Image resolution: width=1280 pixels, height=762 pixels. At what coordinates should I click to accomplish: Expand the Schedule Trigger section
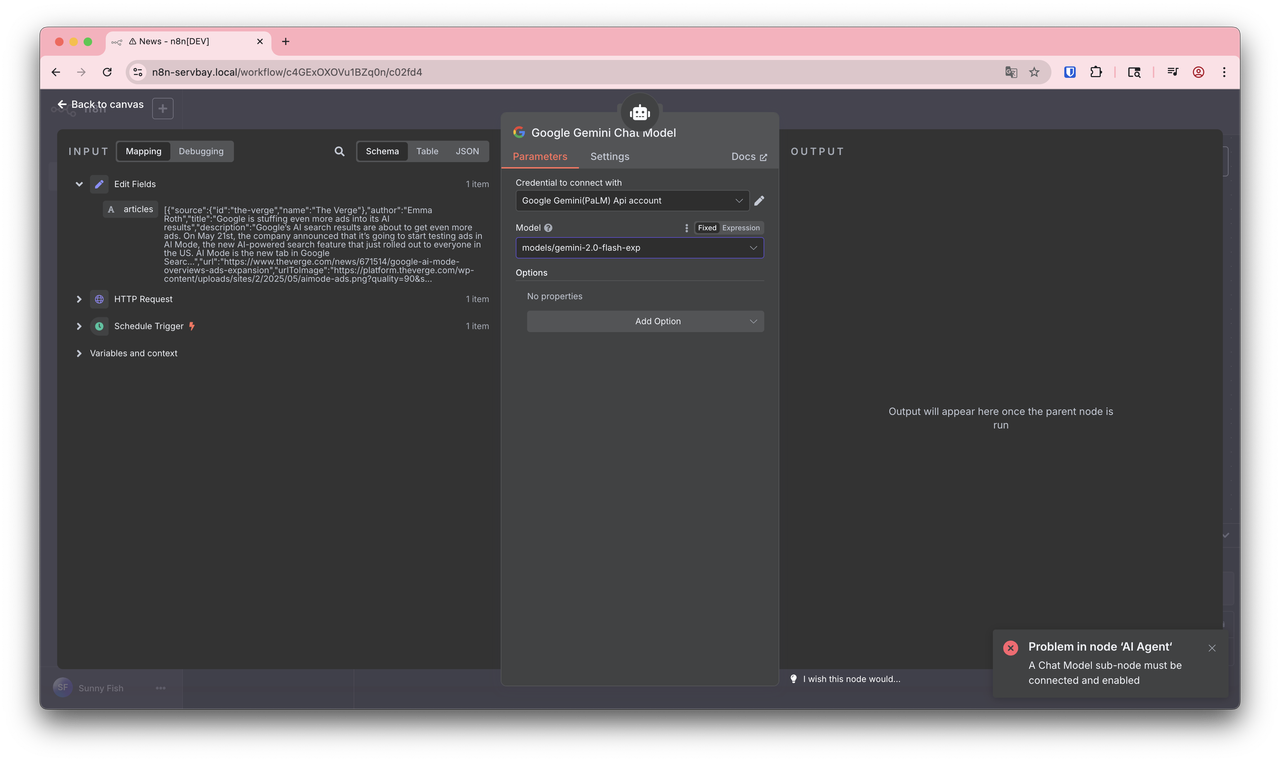click(x=79, y=326)
